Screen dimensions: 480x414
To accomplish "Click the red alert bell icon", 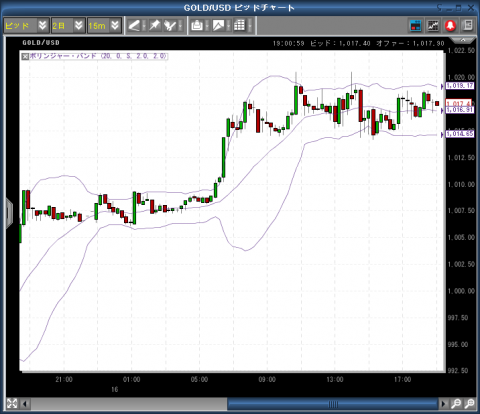I will point(451,26).
